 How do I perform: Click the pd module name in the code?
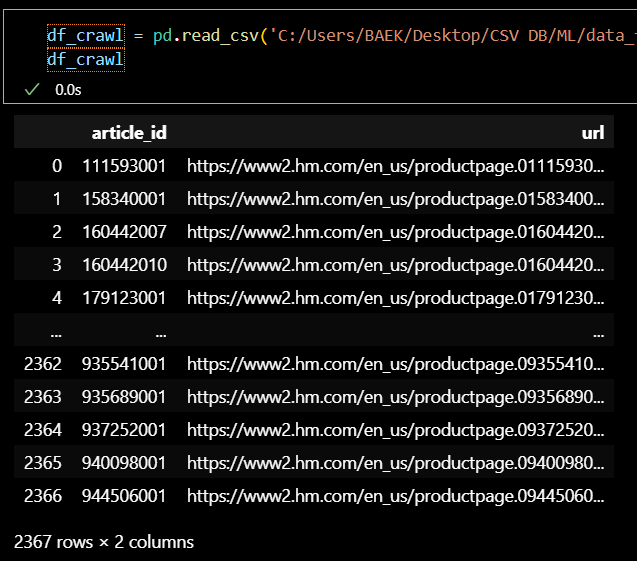point(162,36)
